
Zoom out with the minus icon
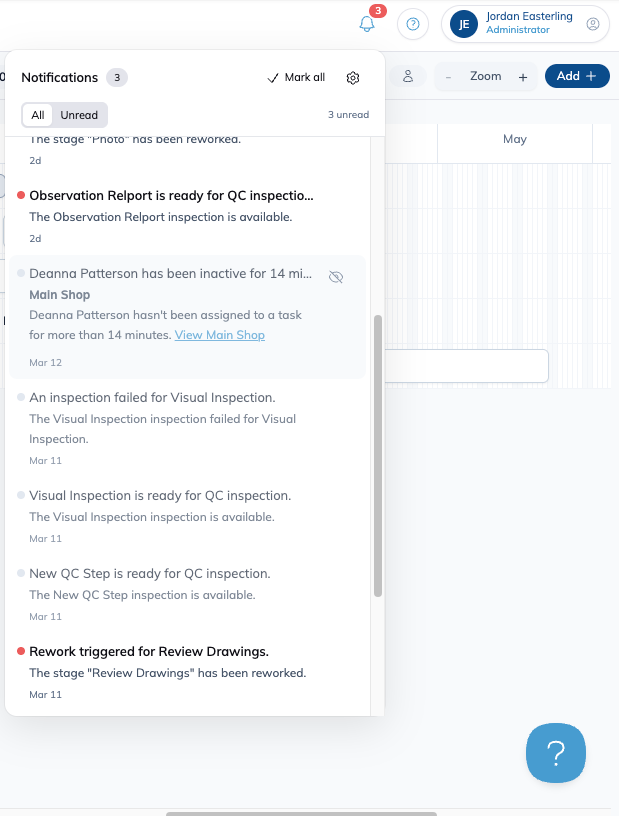tap(448, 77)
